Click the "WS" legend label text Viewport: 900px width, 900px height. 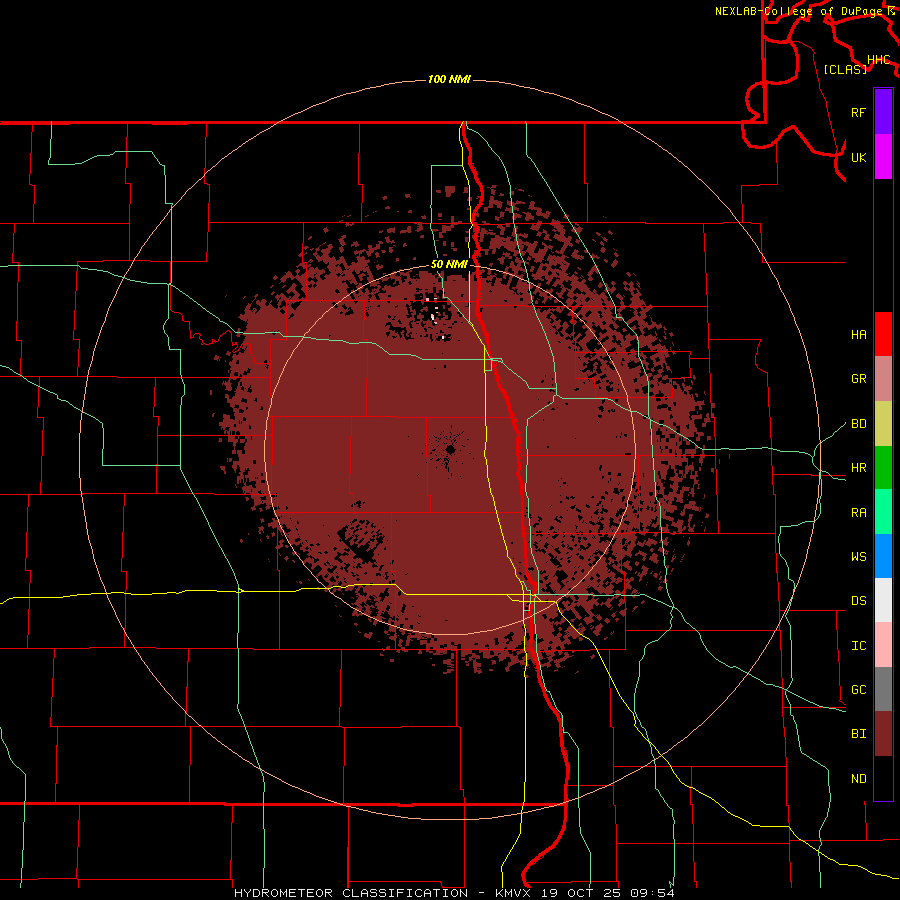tap(858, 556)
